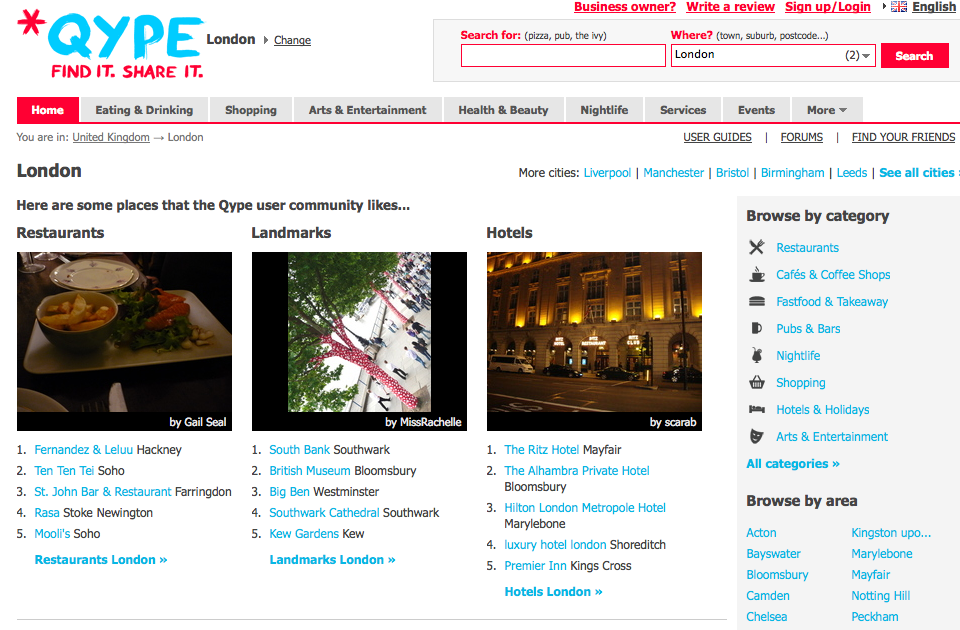Image resolution: width=960 pixels, height=630 pixels.
Task: Open the FORUMS link
Action: tap(801, 137)
